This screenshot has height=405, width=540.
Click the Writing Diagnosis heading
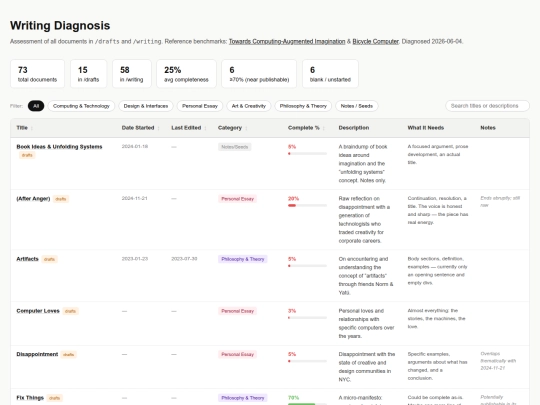[x=60, y=25]
